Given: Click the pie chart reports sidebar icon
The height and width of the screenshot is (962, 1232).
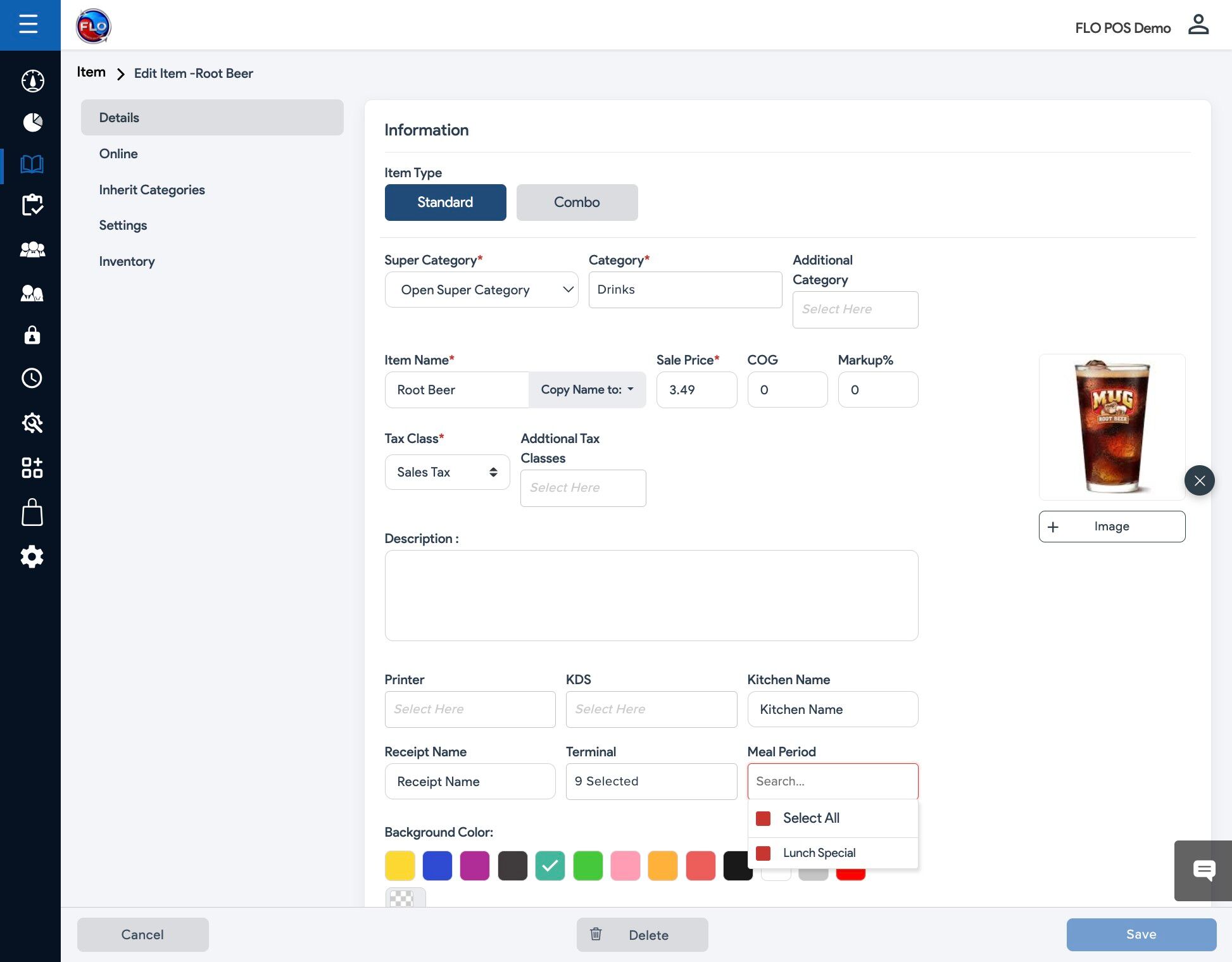Looking at the screenshot, I should [x=32, y=122].
